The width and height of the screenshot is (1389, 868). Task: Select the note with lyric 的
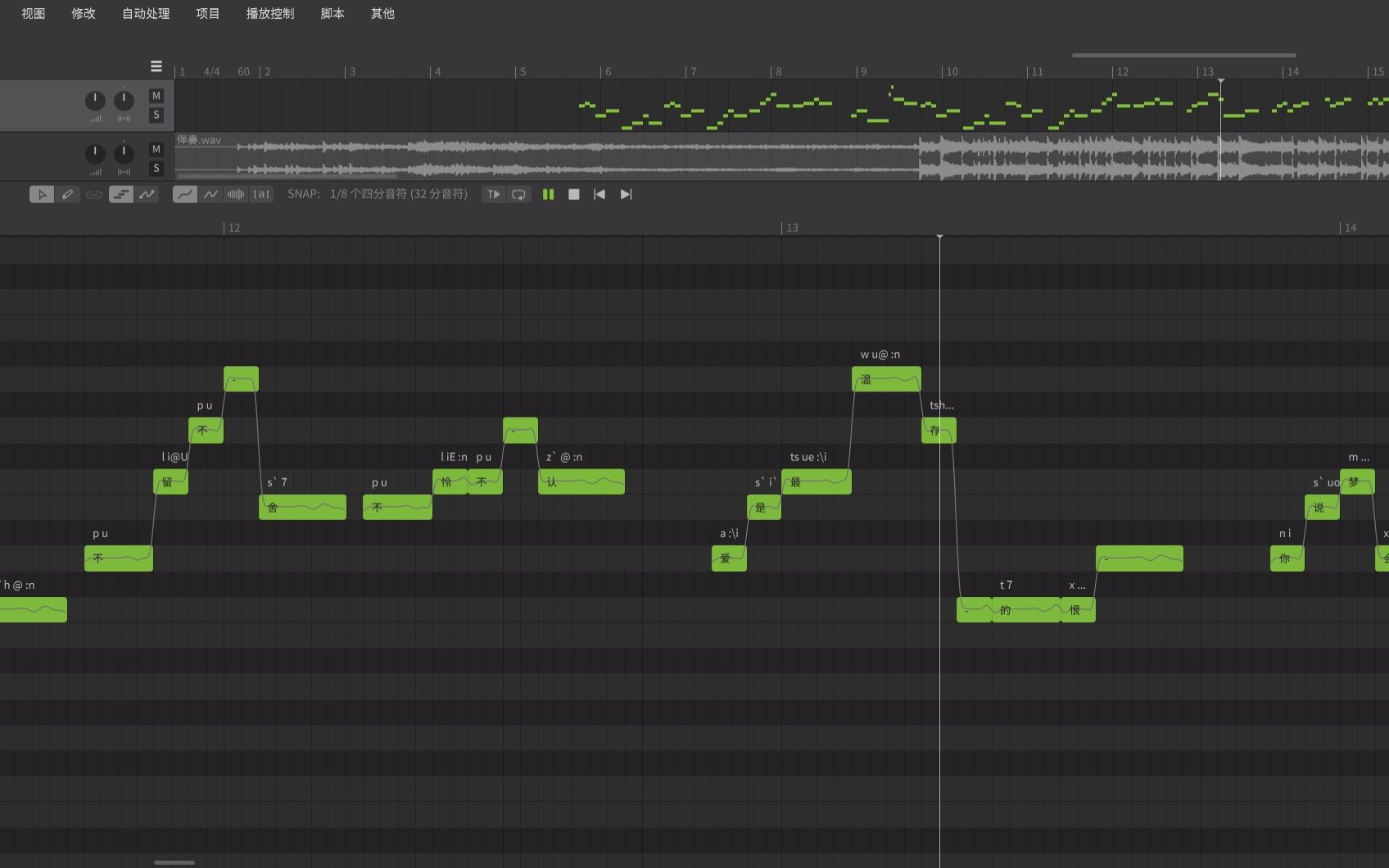coord(1025,609)
